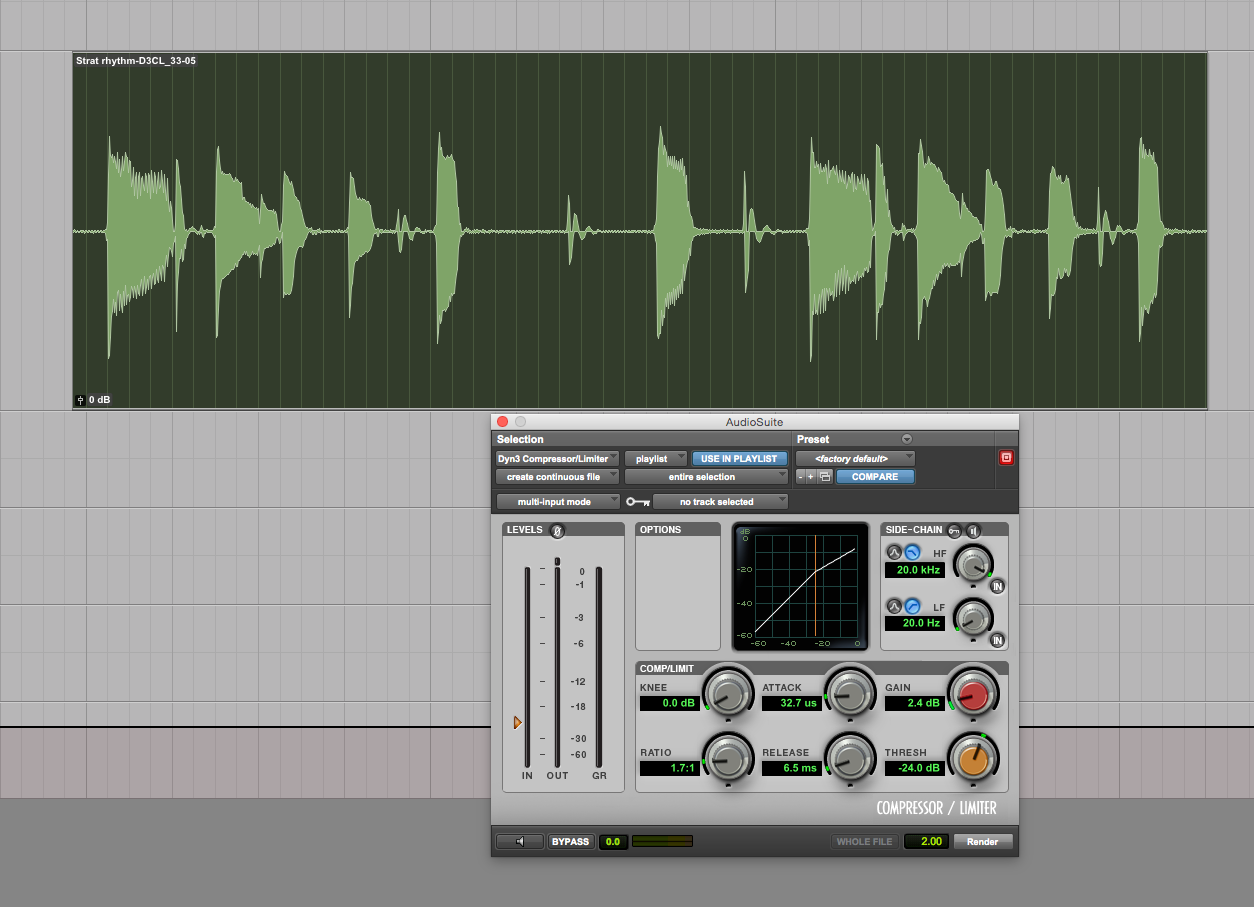The width and height of the screenshot is (1254, 907).
Task: Open the Preset menu arrow
Action: tap(907, 439)
